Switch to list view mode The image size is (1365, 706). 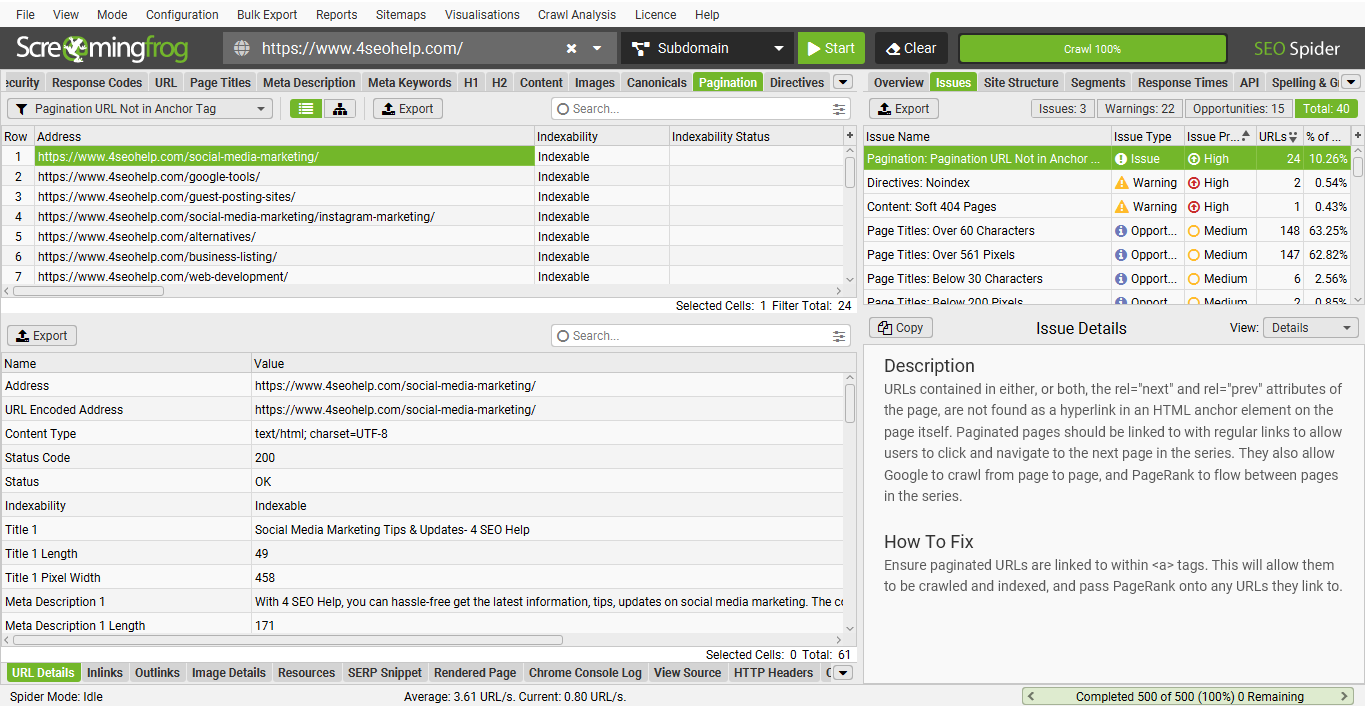(x=308, y=108)
